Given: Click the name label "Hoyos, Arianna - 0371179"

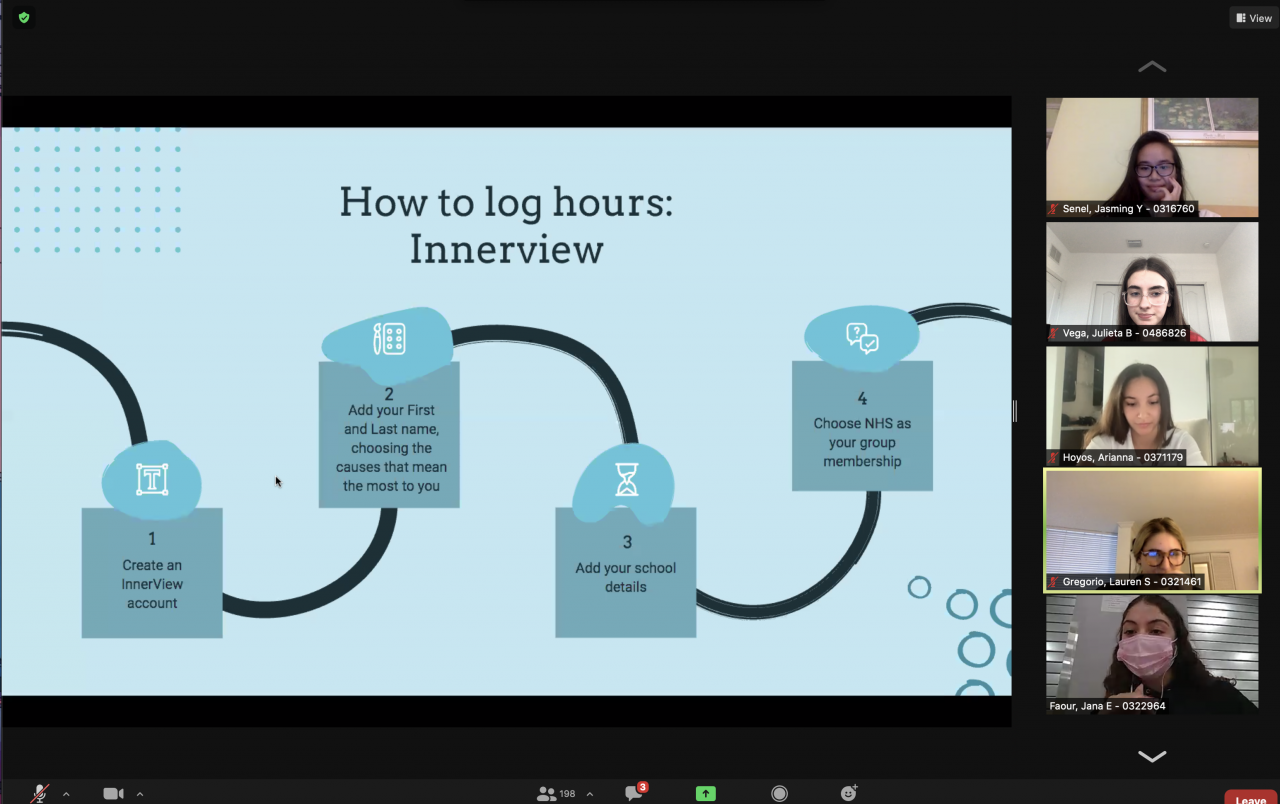Looking at the screenshot, I should [1123, 457].
